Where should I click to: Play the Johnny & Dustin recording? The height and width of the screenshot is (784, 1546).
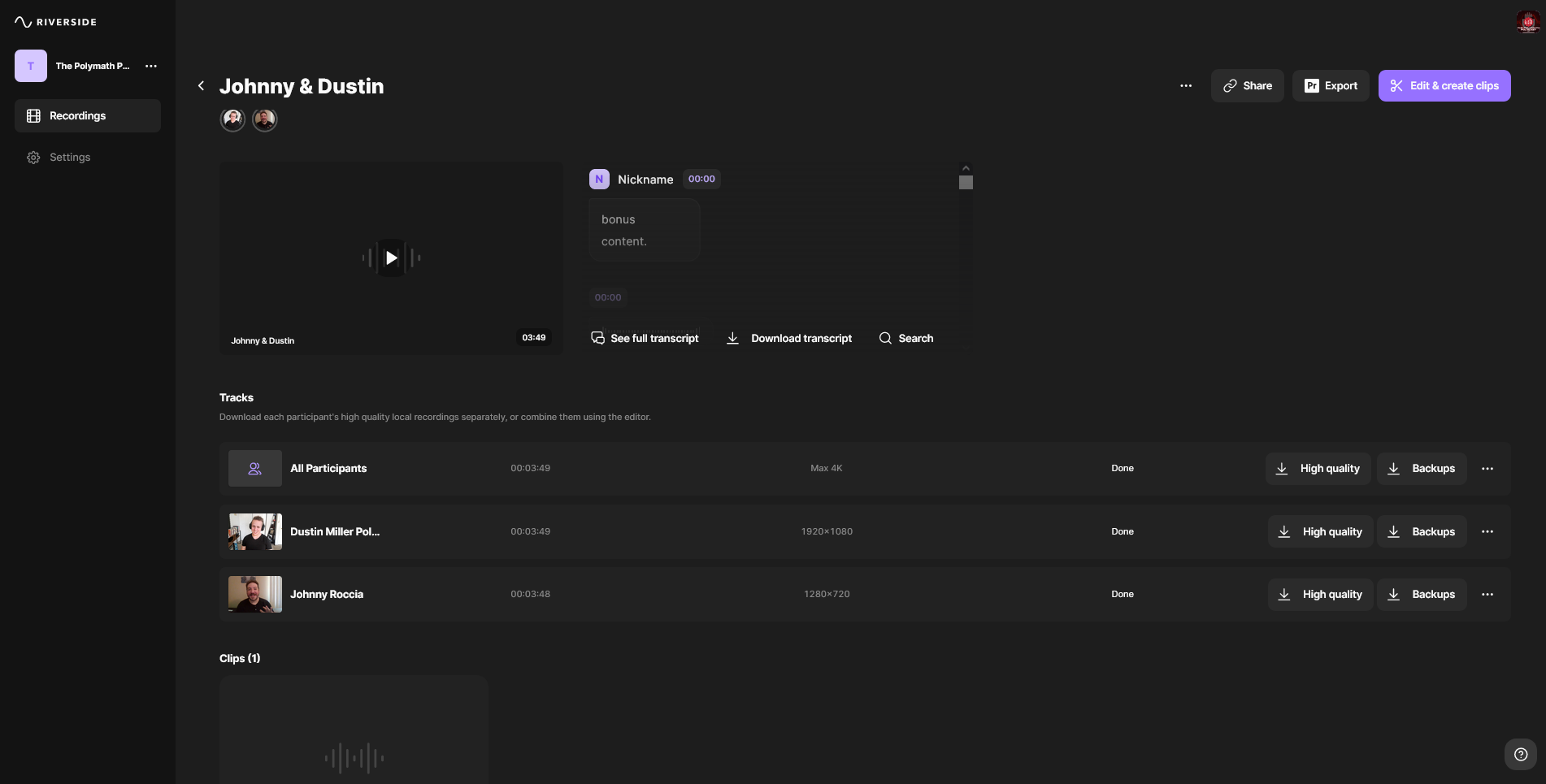(x=391, y=258)
